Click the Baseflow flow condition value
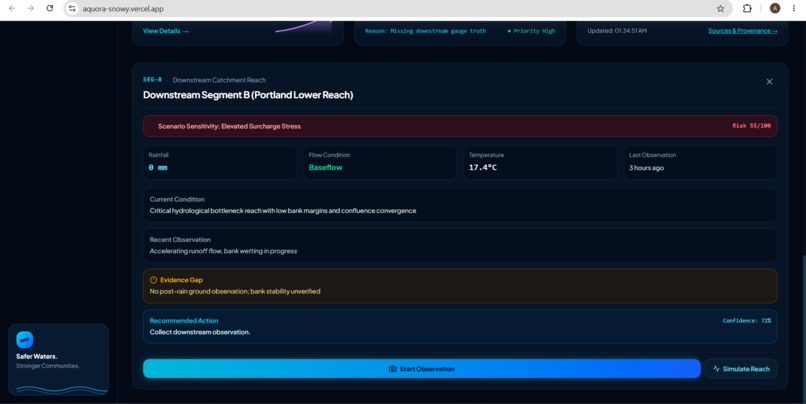The image size is (806, 404). click(325, 168)
